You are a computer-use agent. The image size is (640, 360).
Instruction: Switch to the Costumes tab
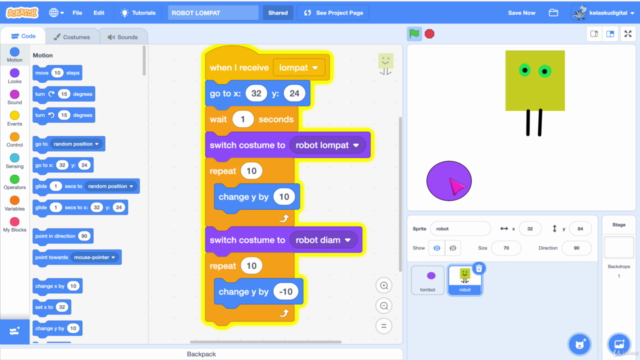(x=72, y=37)
